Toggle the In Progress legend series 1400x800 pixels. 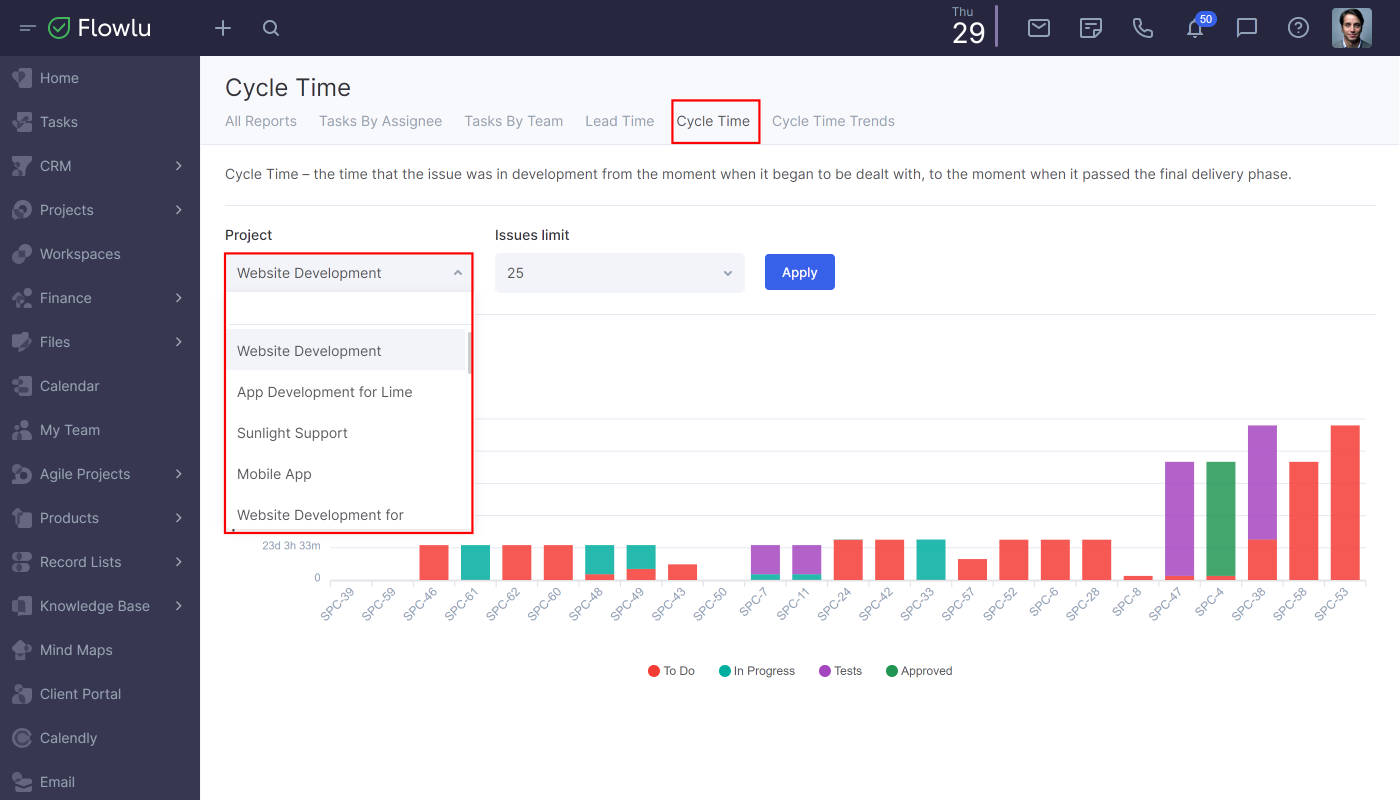click(757, 671)
